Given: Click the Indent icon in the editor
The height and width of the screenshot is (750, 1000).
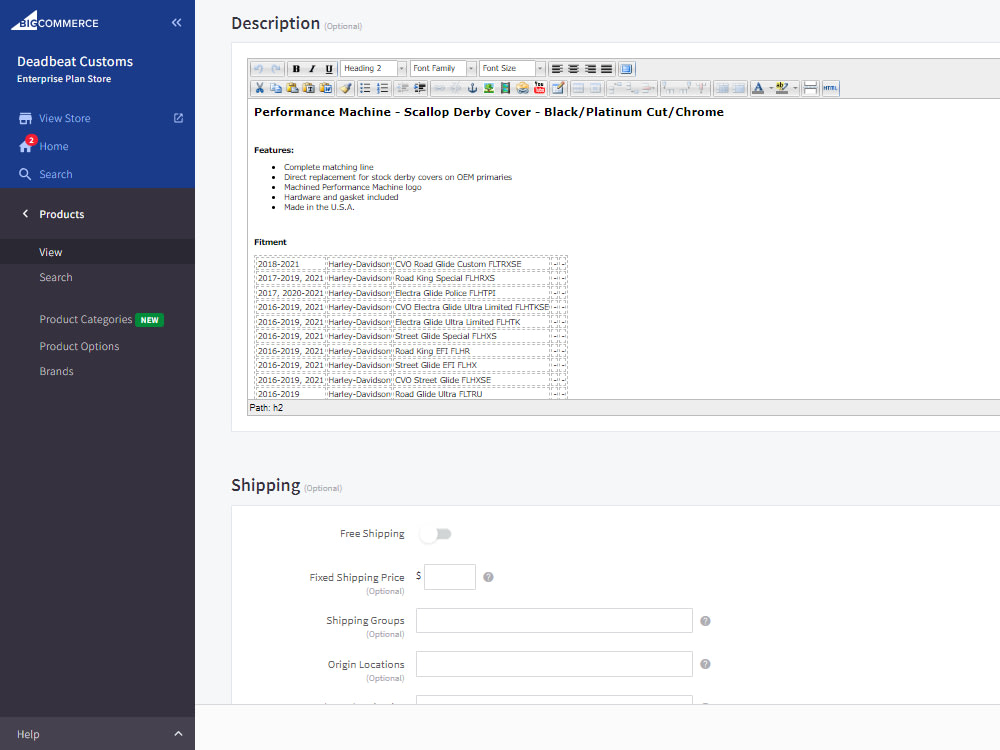Looking at the screenshot, I should click(x=420, y=88).
